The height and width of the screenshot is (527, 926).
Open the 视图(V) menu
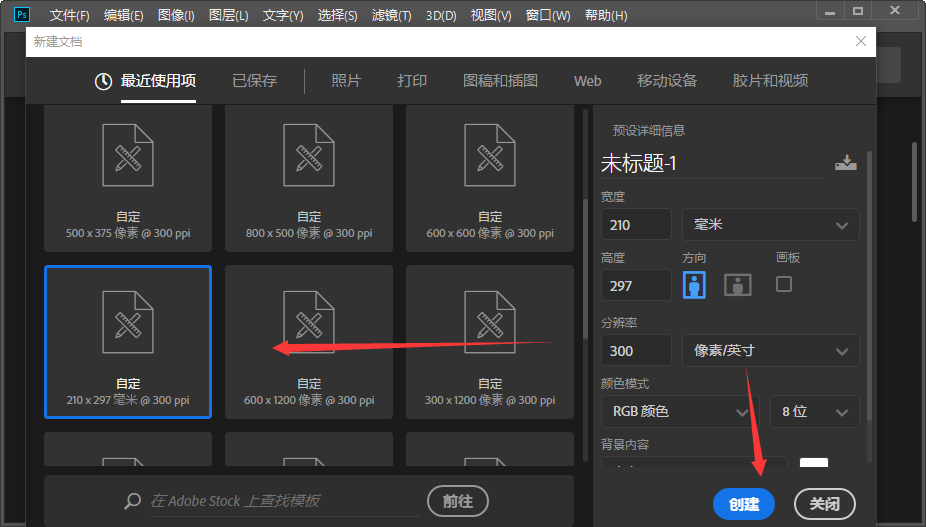pos(491,15)
